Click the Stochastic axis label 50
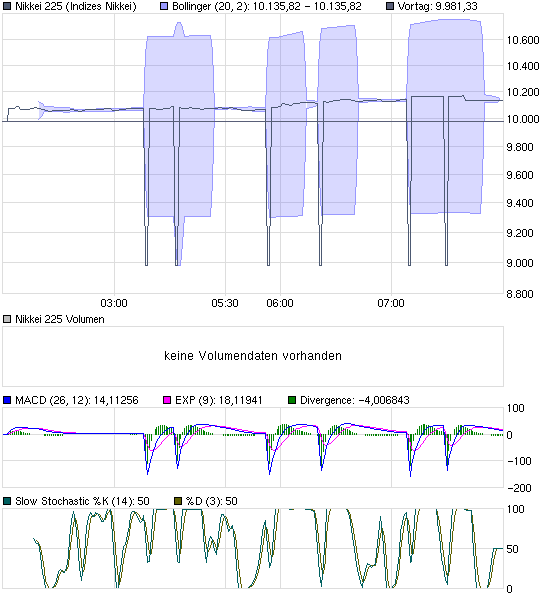 point(512,549)
